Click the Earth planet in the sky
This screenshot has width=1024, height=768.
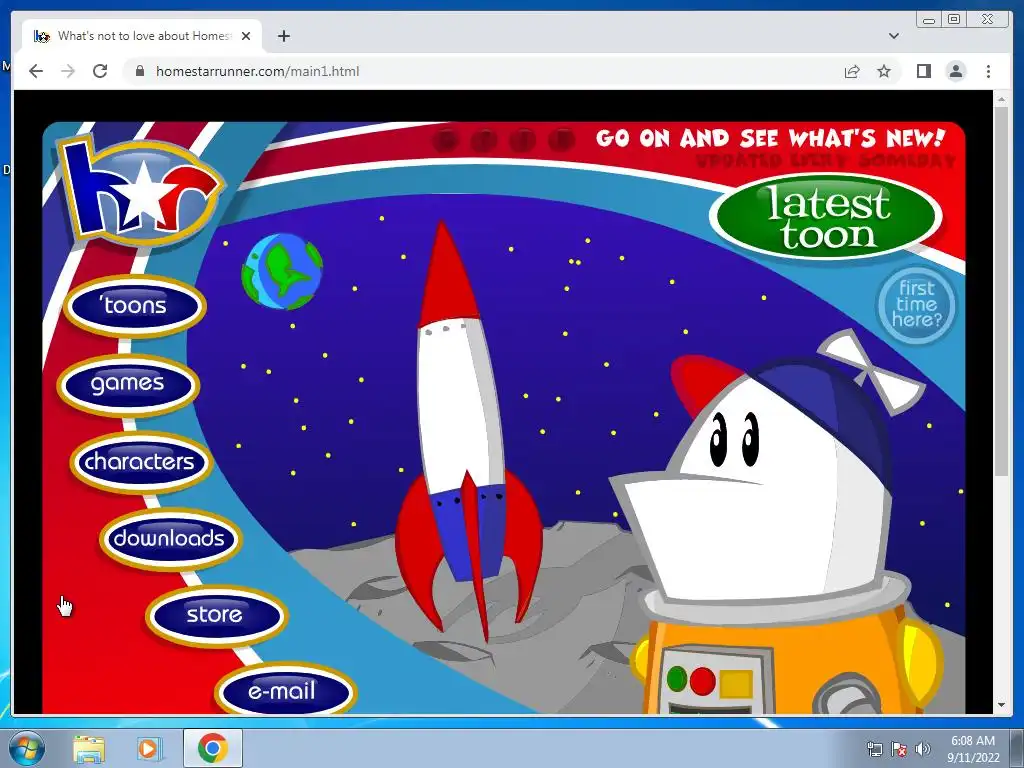click(282, 271)
